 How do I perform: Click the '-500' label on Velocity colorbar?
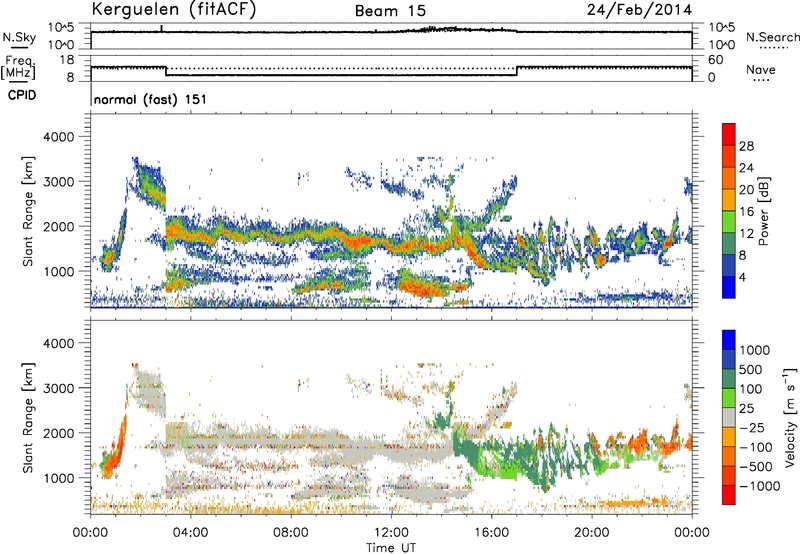click(756, 467)
